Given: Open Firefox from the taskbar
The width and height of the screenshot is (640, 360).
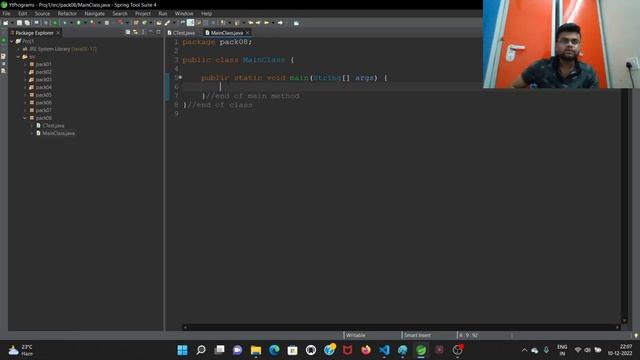Looking at the screenshot, I should [366, 350].
